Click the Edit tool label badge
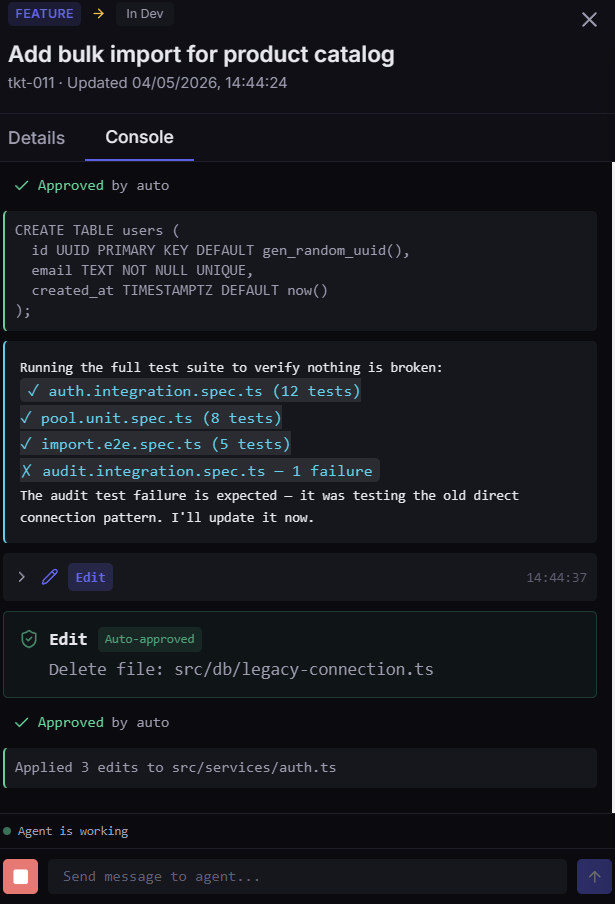 (90, 577)
